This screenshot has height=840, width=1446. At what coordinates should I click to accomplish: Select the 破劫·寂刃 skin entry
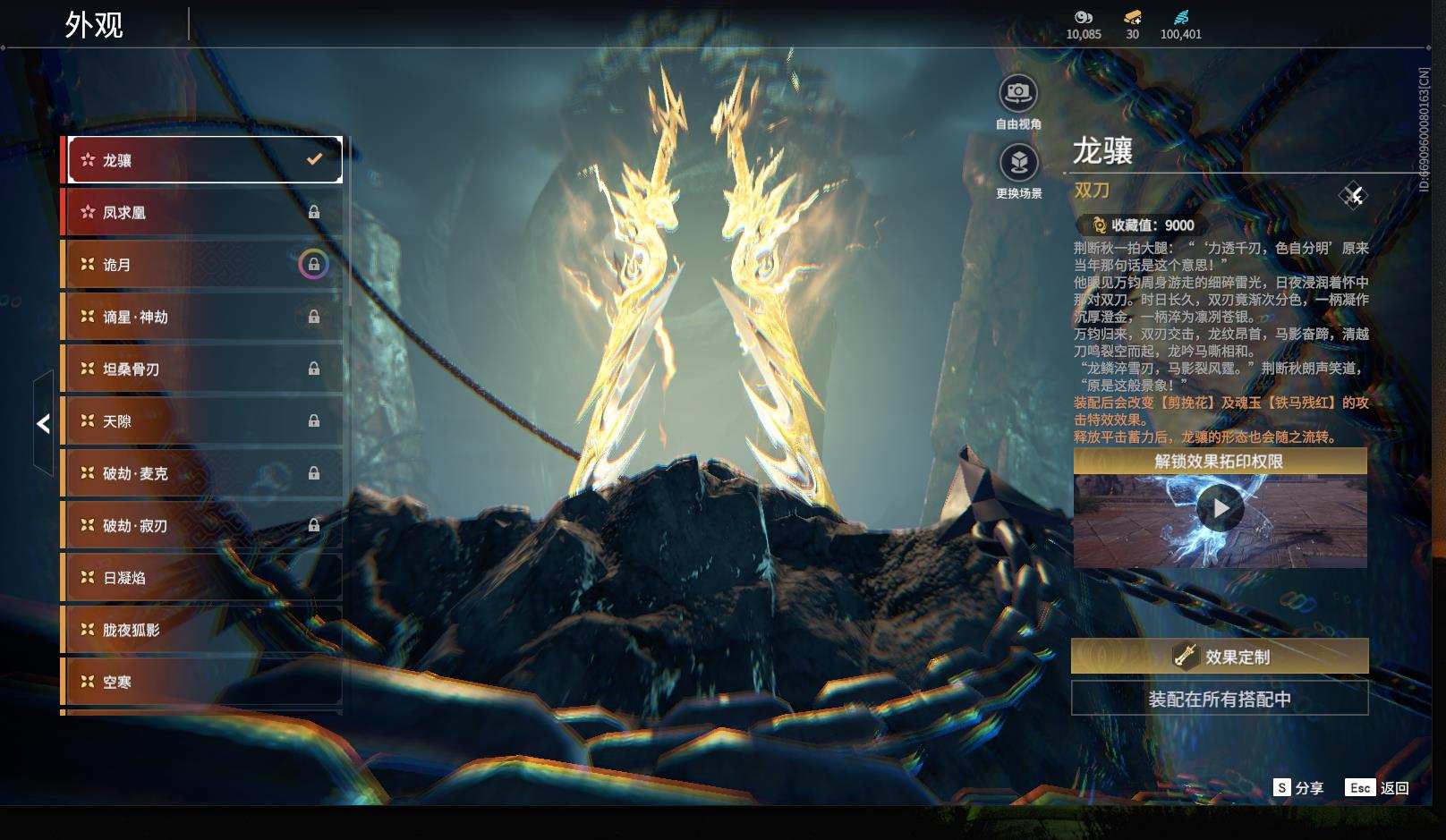pos(203,525)
